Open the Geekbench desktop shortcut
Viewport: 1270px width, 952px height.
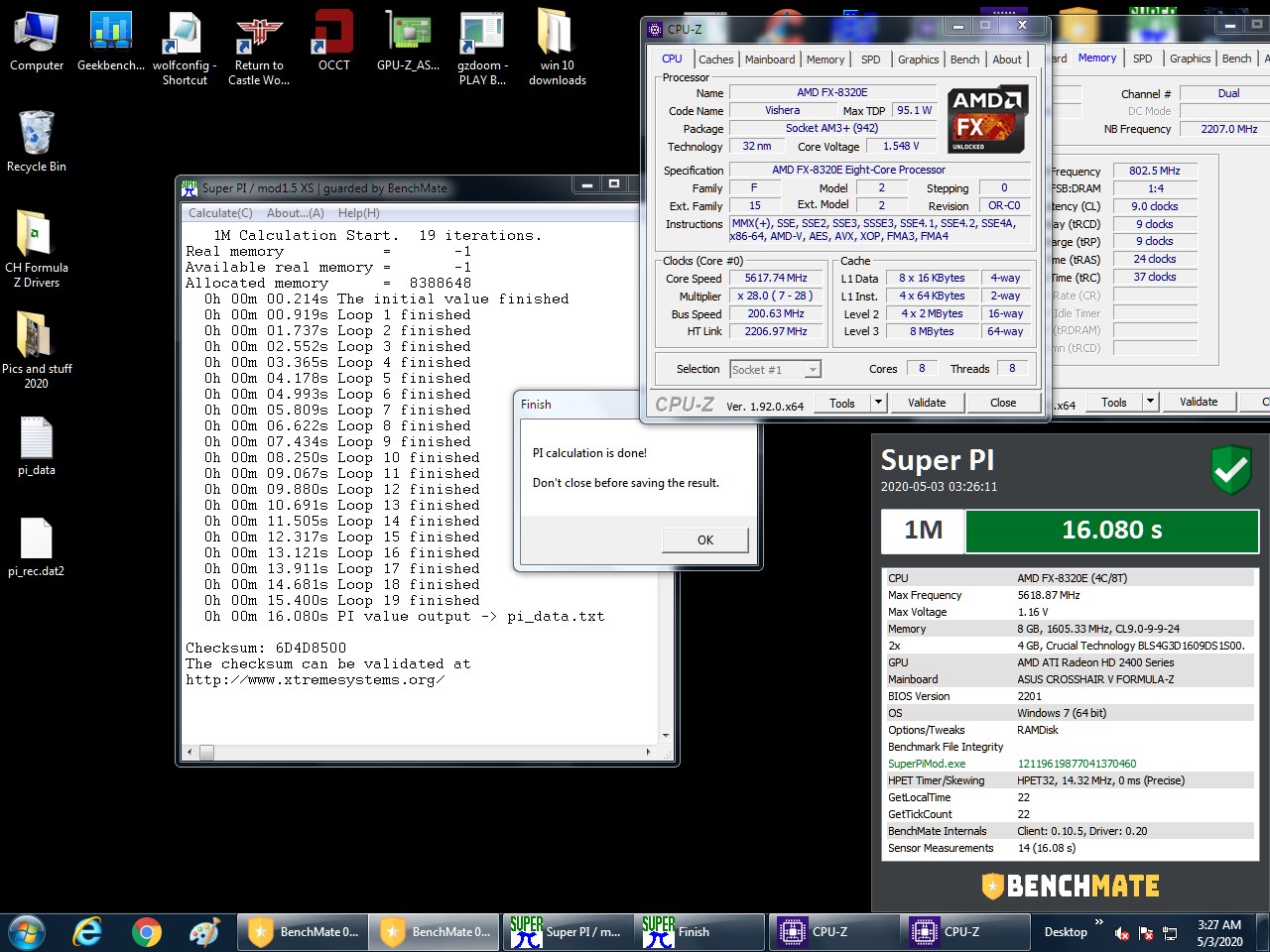[x=111, y=42]
